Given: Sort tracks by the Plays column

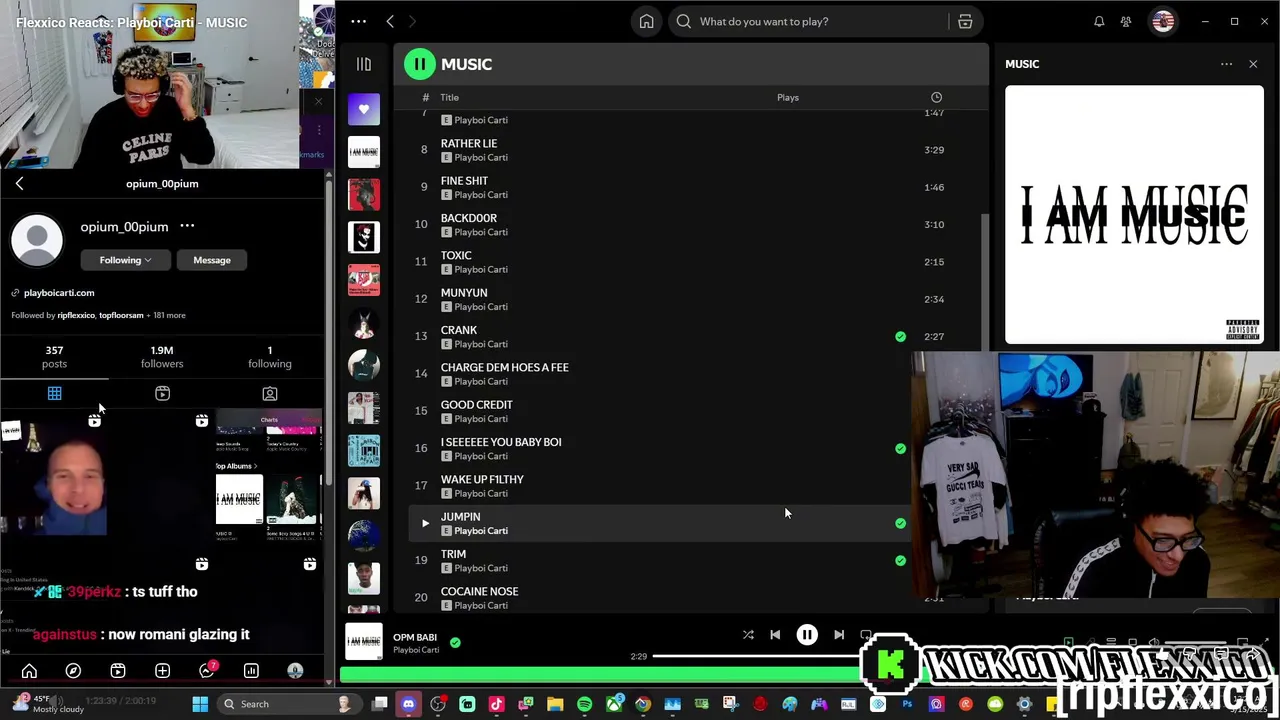Looking at the screenshot, I should pos(788,97).
